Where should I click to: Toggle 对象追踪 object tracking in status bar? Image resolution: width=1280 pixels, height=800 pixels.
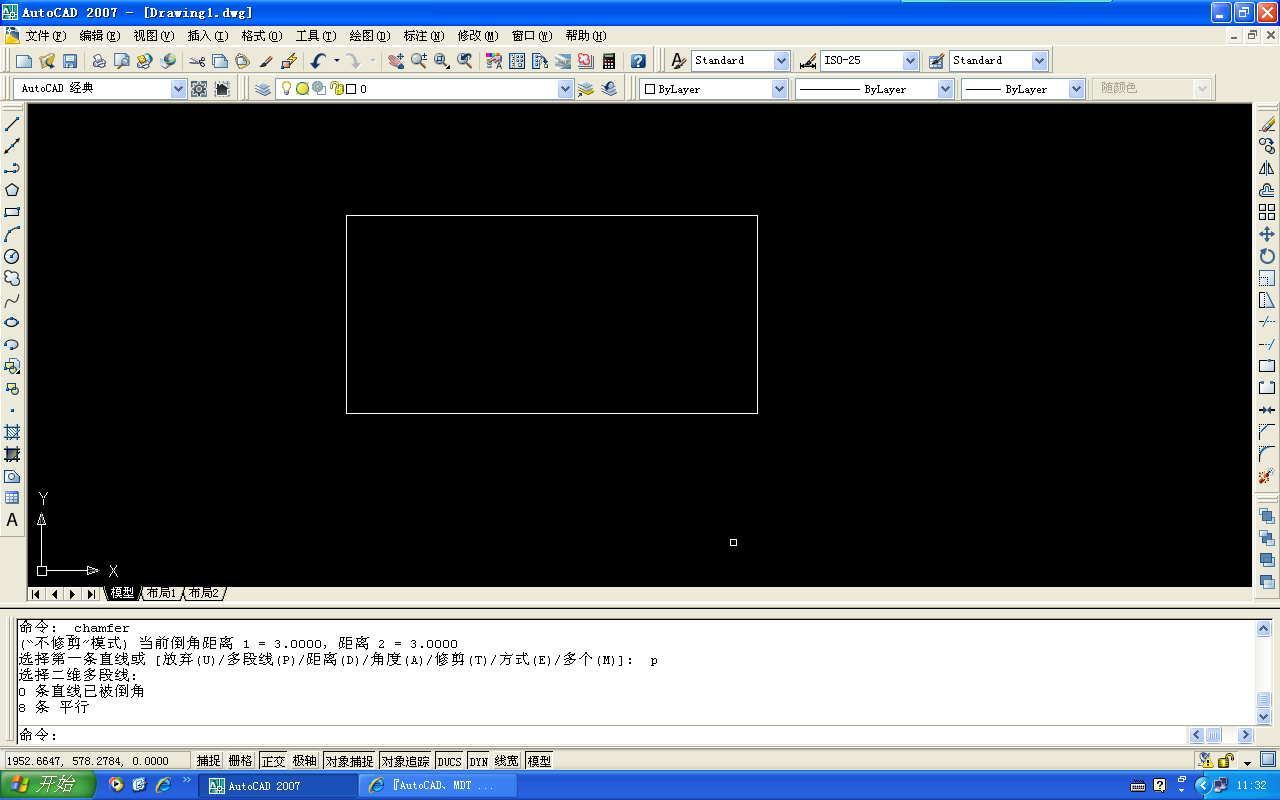[405, 761]
